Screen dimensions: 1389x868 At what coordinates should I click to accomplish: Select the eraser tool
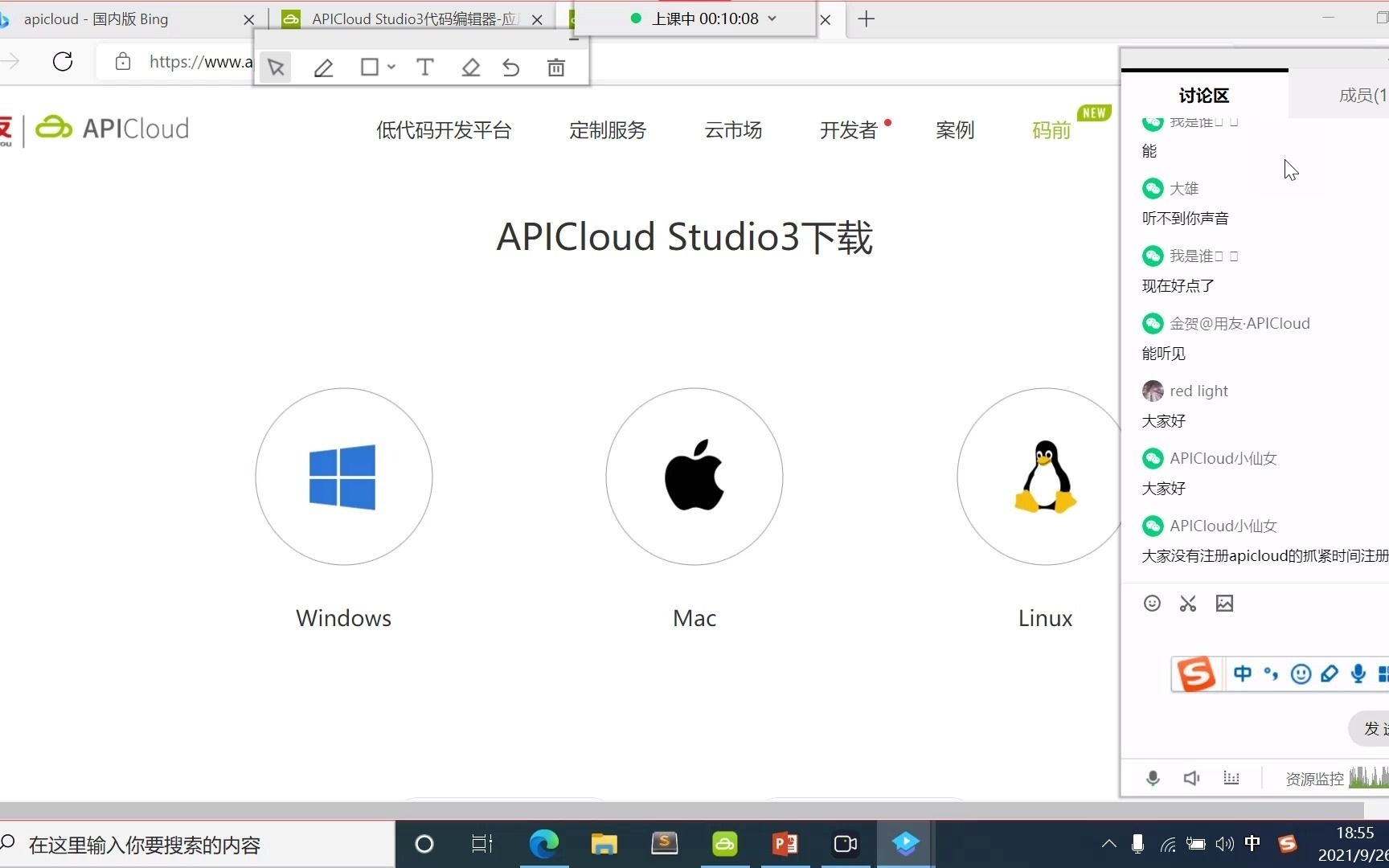[471, 68]
